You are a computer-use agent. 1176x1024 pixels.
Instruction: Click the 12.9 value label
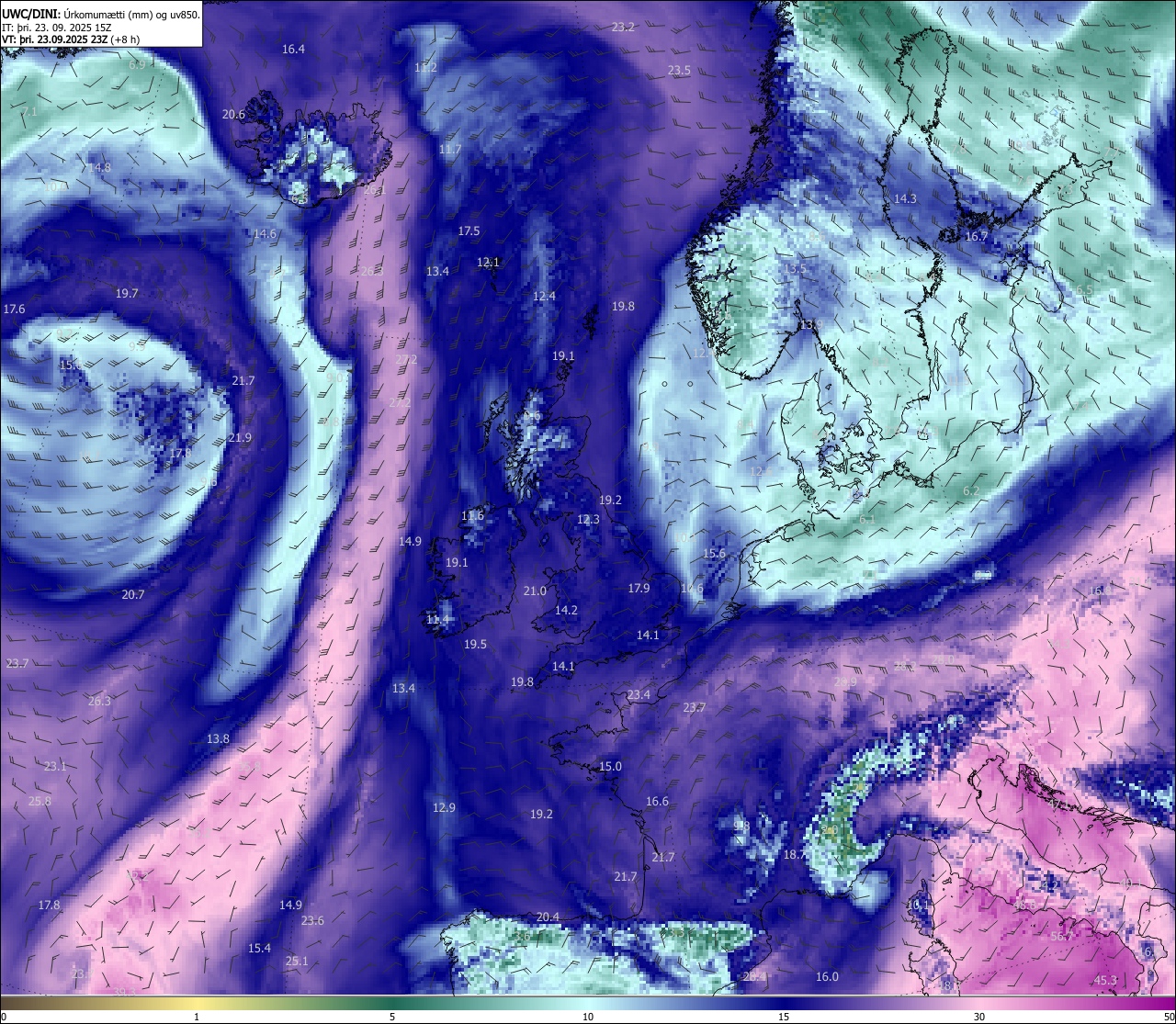[444, 808]
